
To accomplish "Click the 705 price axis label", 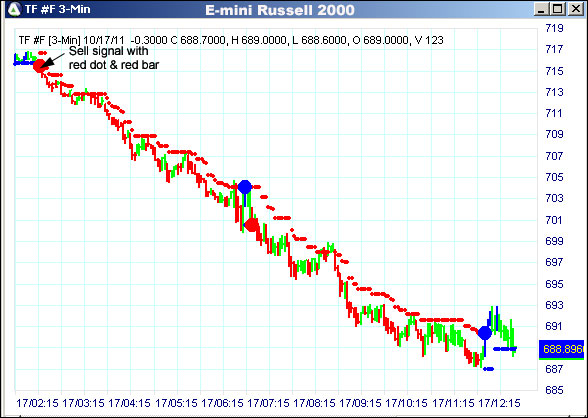I will click(x=554, y=177).
